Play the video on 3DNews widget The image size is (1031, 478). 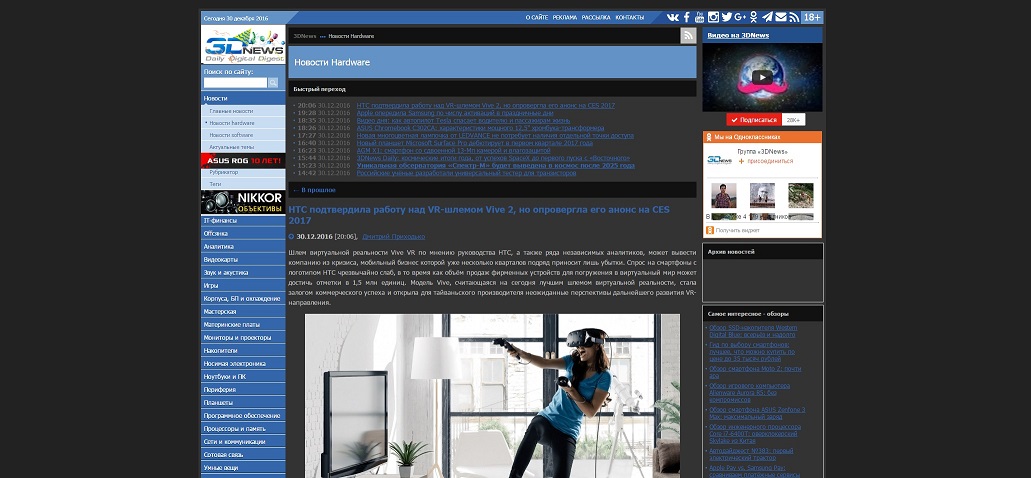pos(762,77)
